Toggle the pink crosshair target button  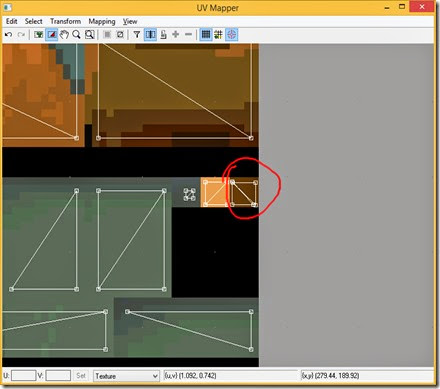click(x=232, y=34)
